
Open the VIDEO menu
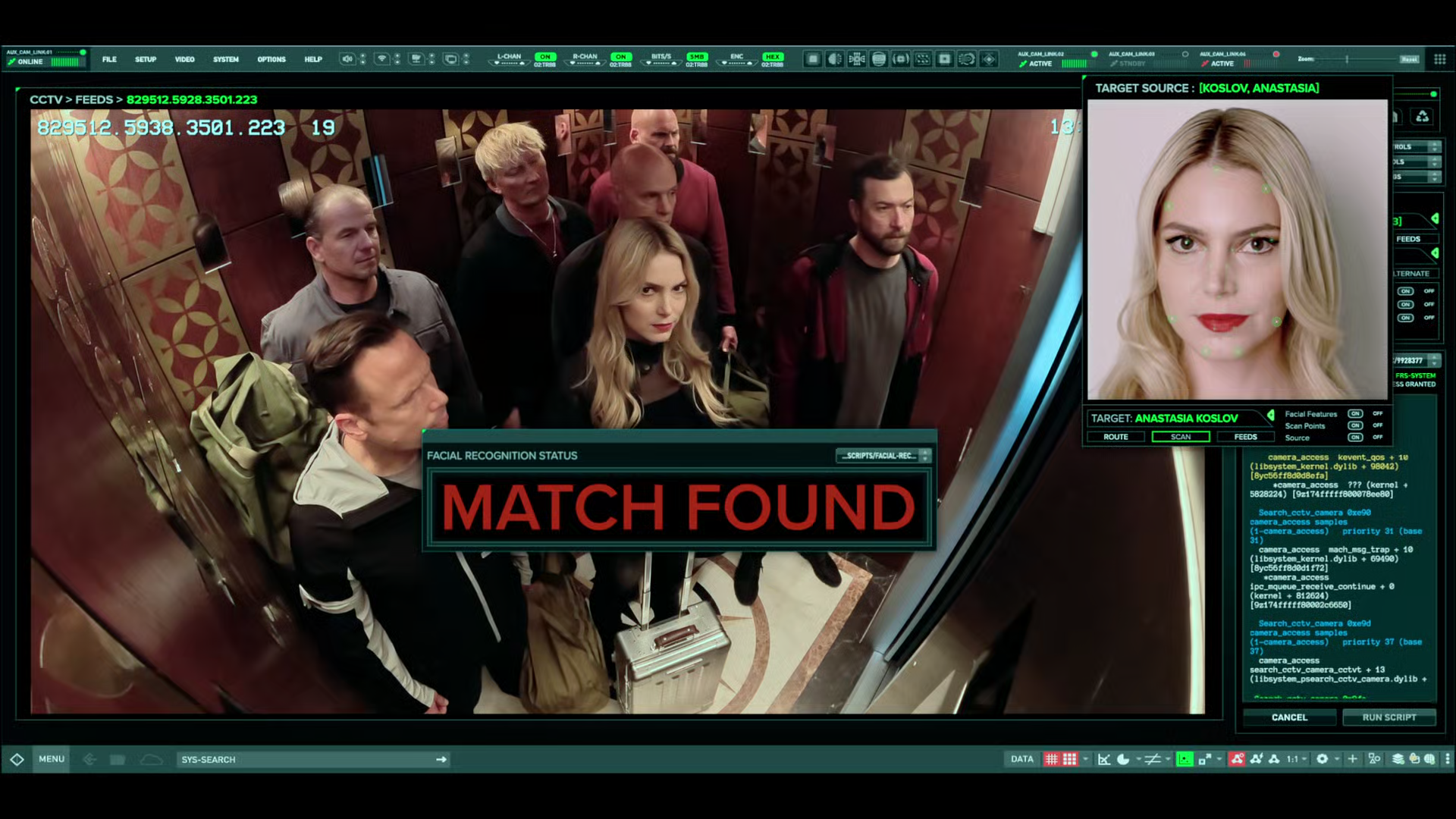click(x=184, y=59)
